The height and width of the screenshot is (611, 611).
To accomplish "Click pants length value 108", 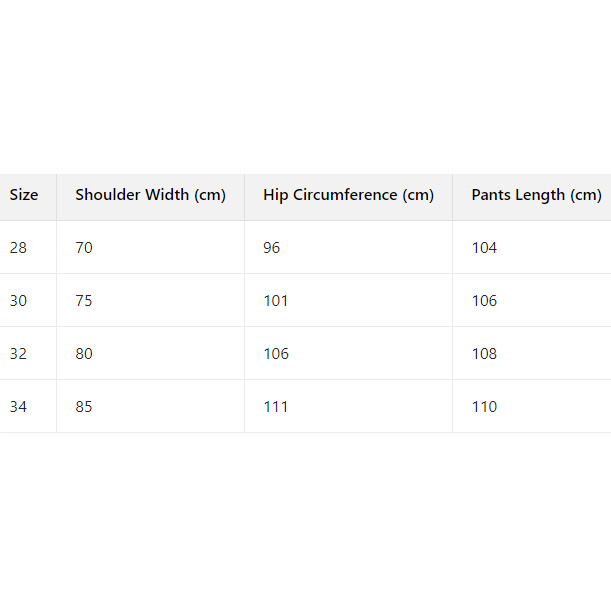I will tap(484, 354).
